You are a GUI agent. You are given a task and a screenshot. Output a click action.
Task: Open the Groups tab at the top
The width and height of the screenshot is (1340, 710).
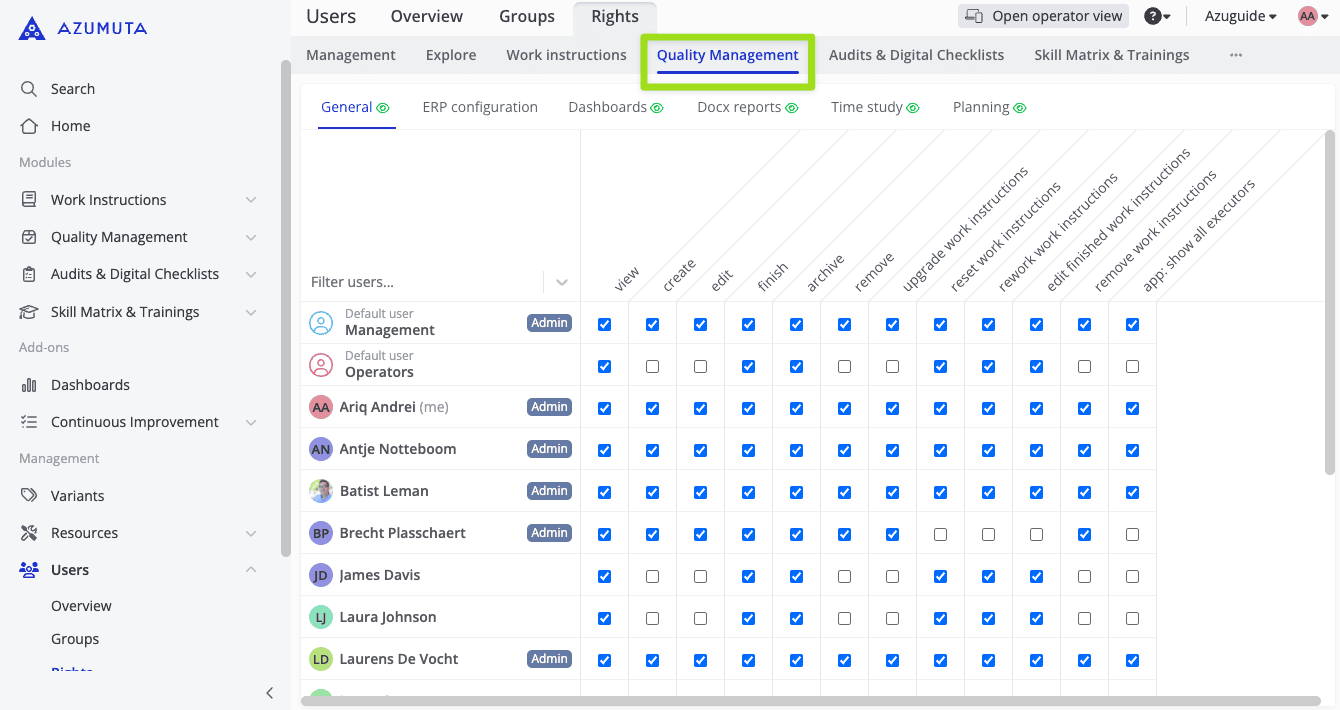527,16
